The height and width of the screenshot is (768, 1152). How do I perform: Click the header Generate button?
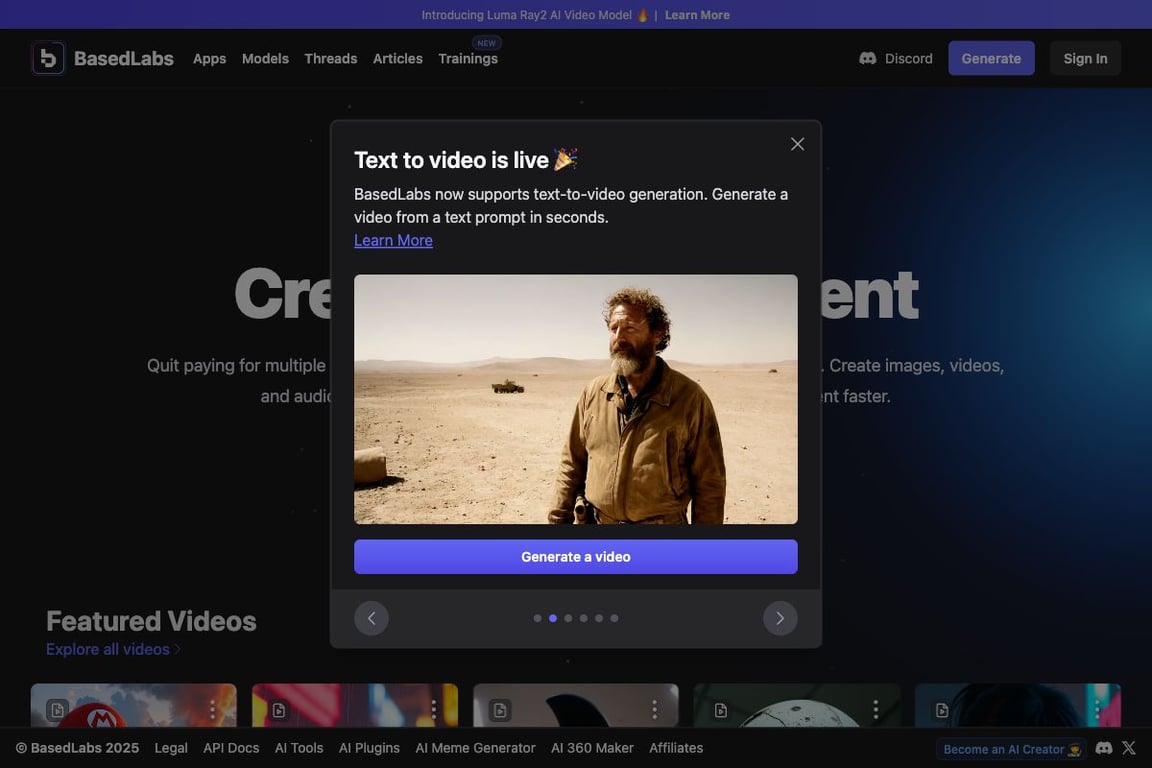pos(991,58)
